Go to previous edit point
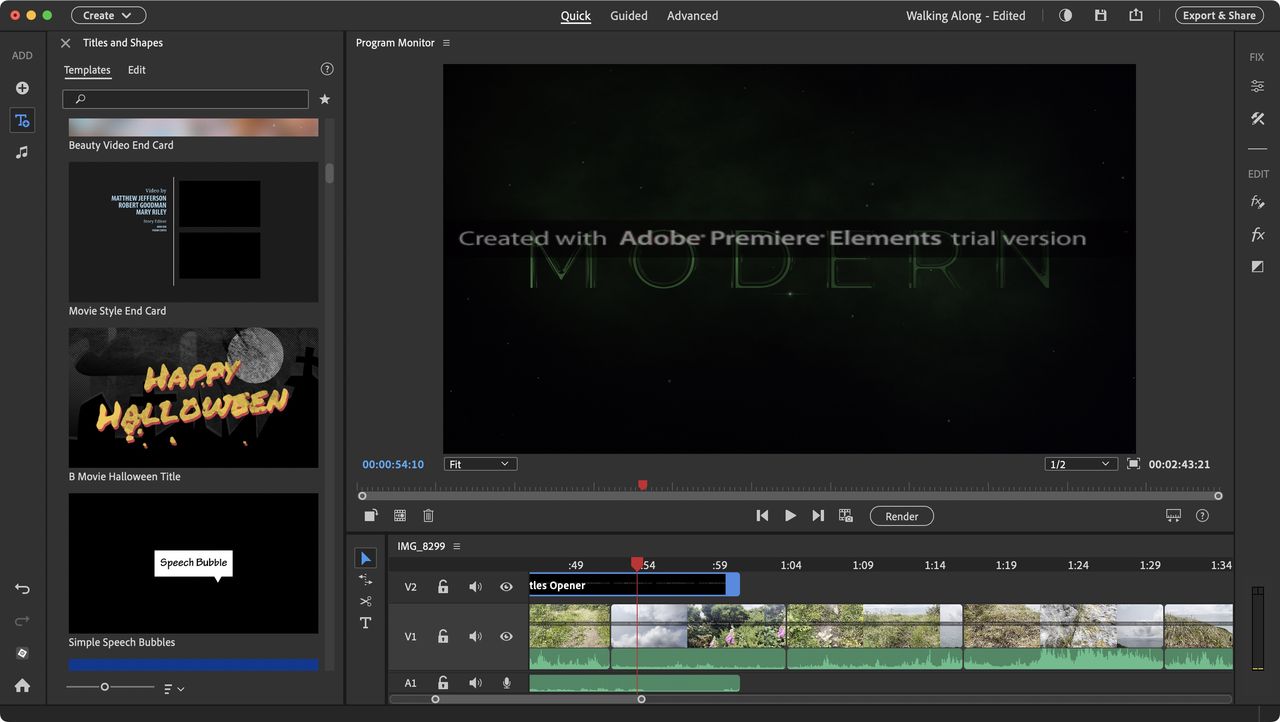This screenshot has height=722, width=1280. click(762, 516)
